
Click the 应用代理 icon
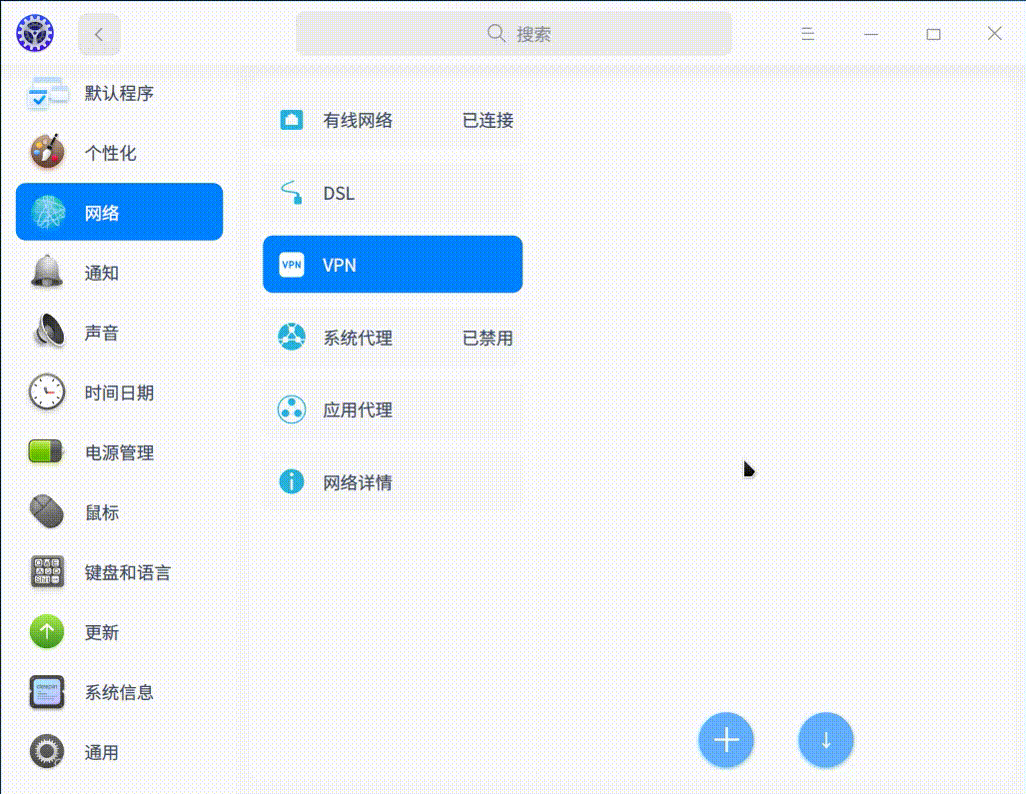[x=292, y=410]
